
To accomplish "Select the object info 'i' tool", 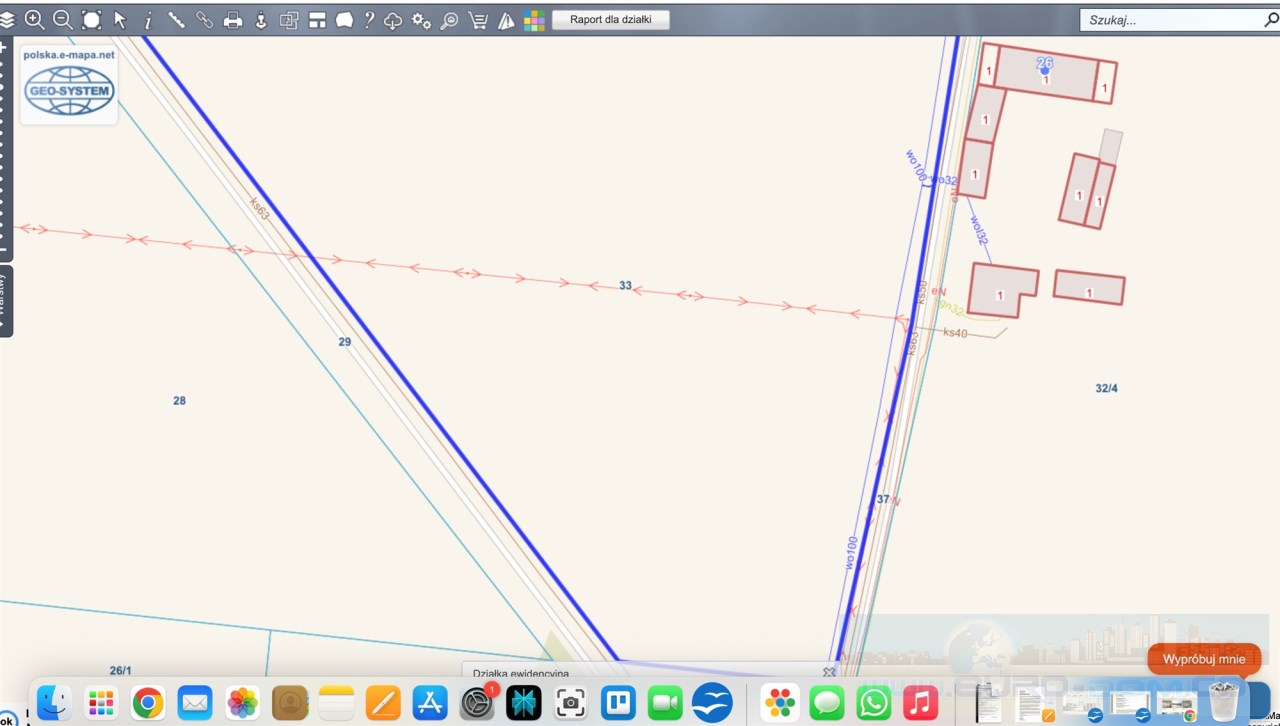I will pos(148,20).
